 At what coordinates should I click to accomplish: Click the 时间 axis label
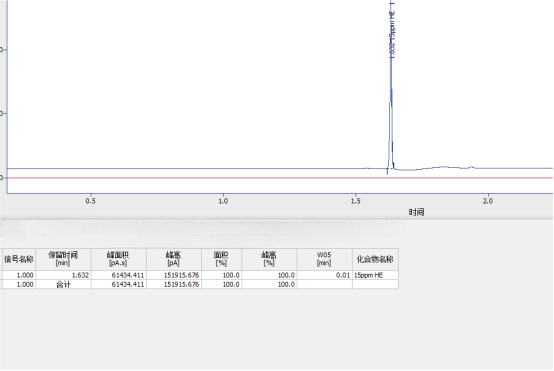pos(416,212)
